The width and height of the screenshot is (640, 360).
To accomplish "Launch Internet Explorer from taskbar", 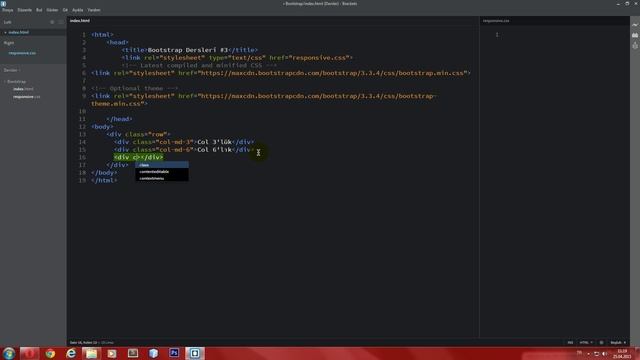I will tap(71, 353).
